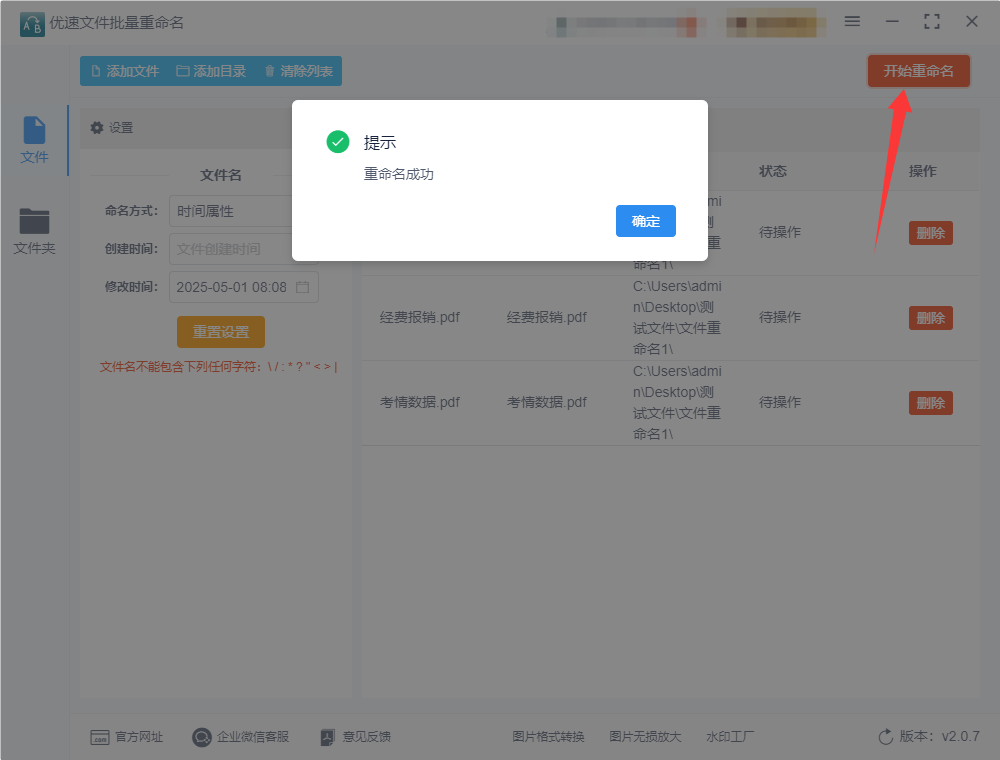Viewport: 1000px width, 760px height.
Task: Click the 文件名 section heading
Action: click(x=221, y=175)
